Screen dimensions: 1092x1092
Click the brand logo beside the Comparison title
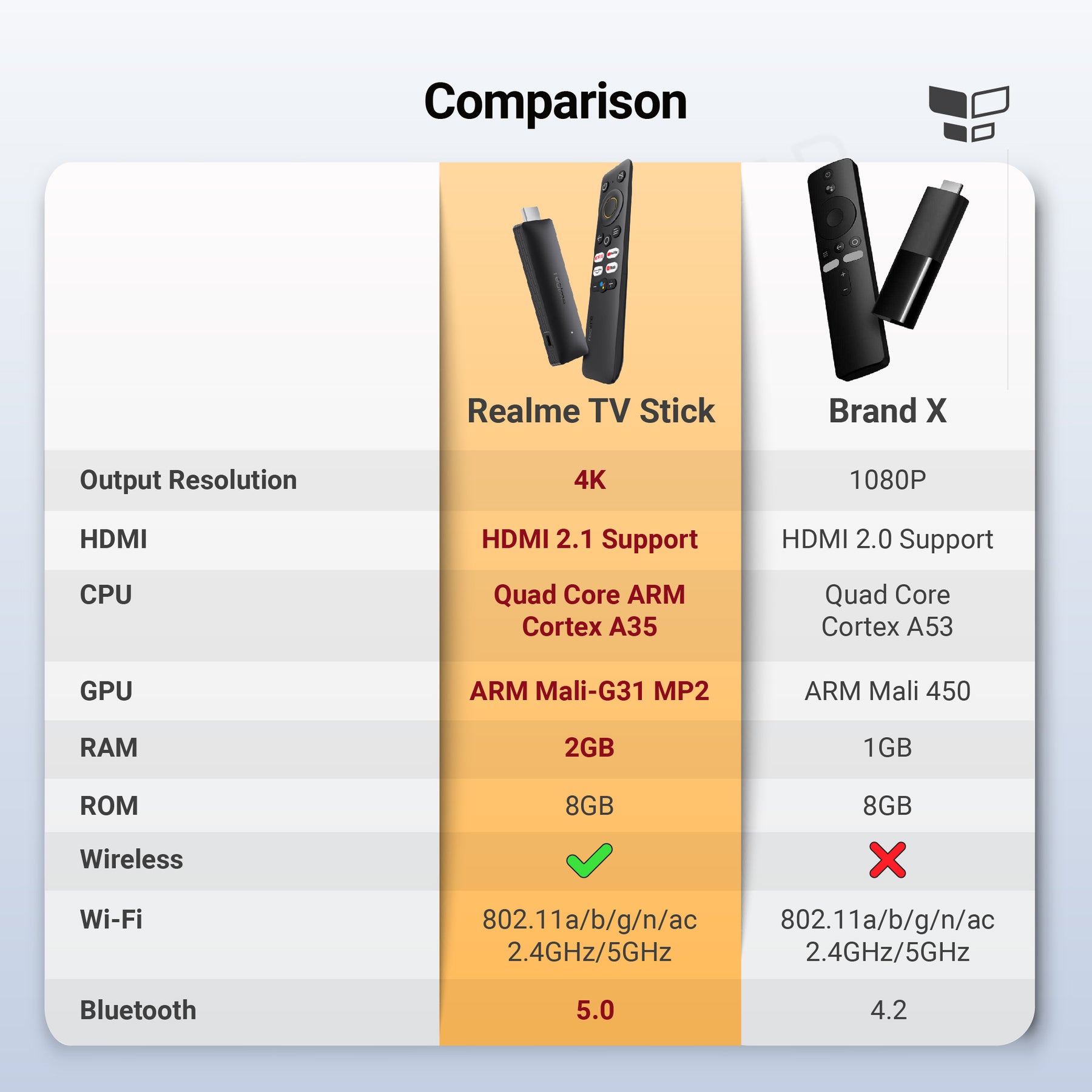pyautogui.click(x=968, y=113)
